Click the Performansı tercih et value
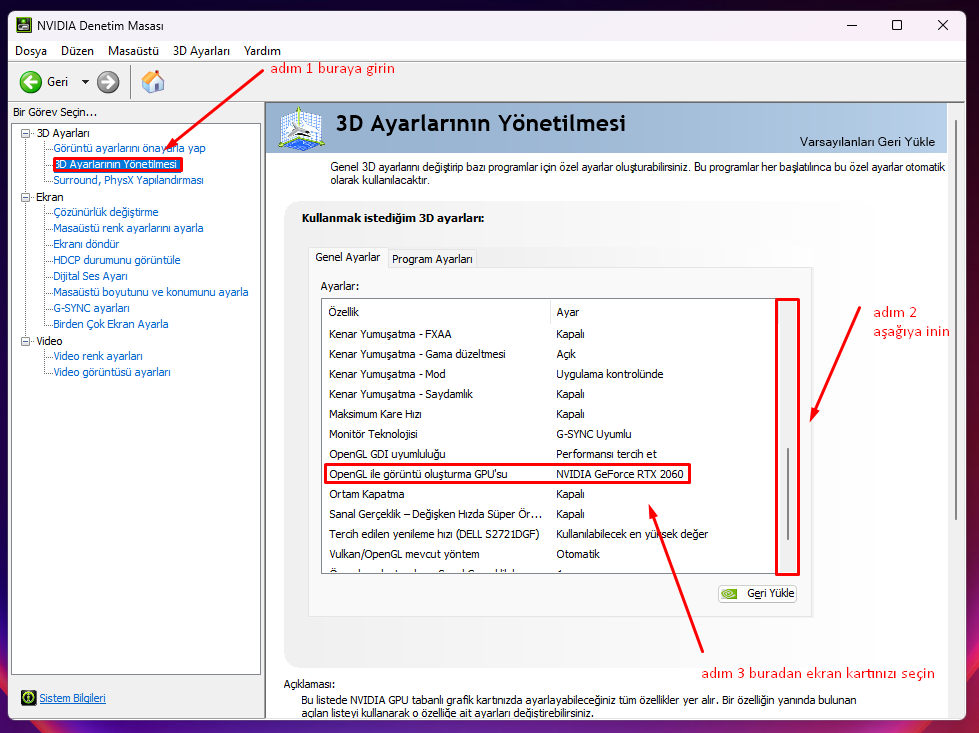The width and height of the screenshot is (979, 733). pos(606,454)
